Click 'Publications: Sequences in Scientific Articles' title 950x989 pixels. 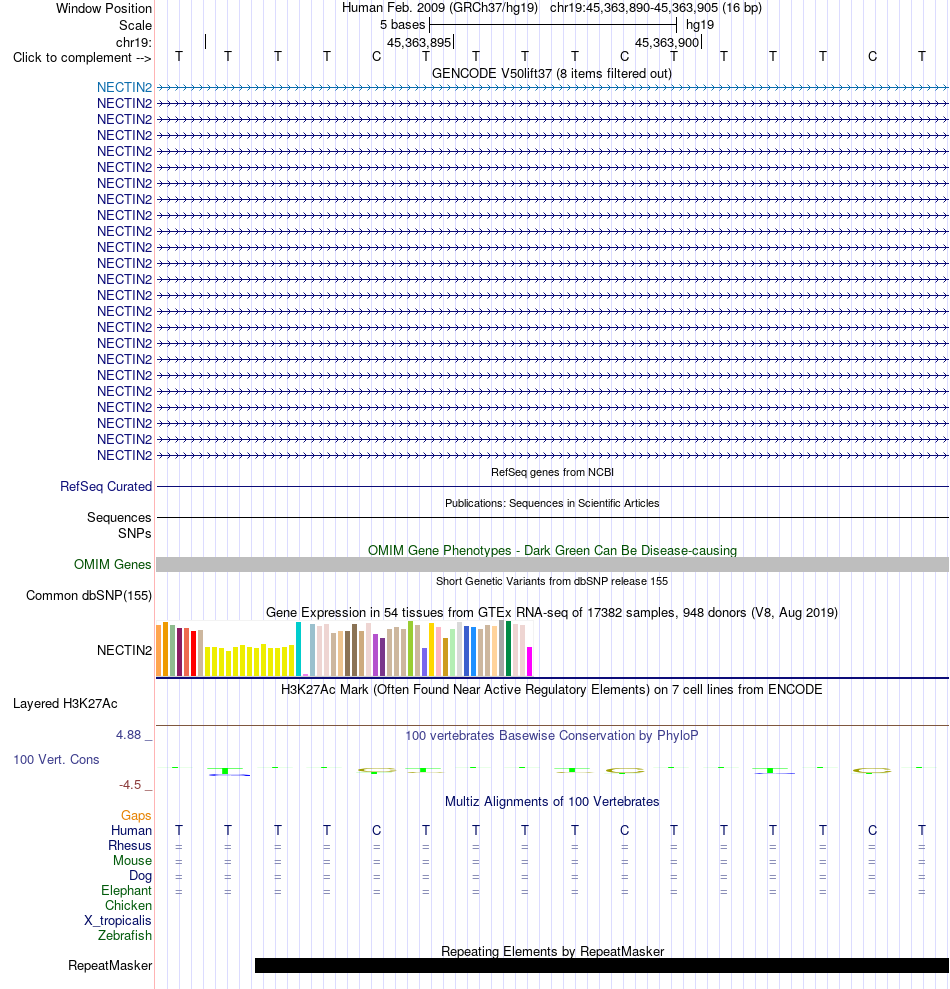pyautogui.click(x=552, y=503)
